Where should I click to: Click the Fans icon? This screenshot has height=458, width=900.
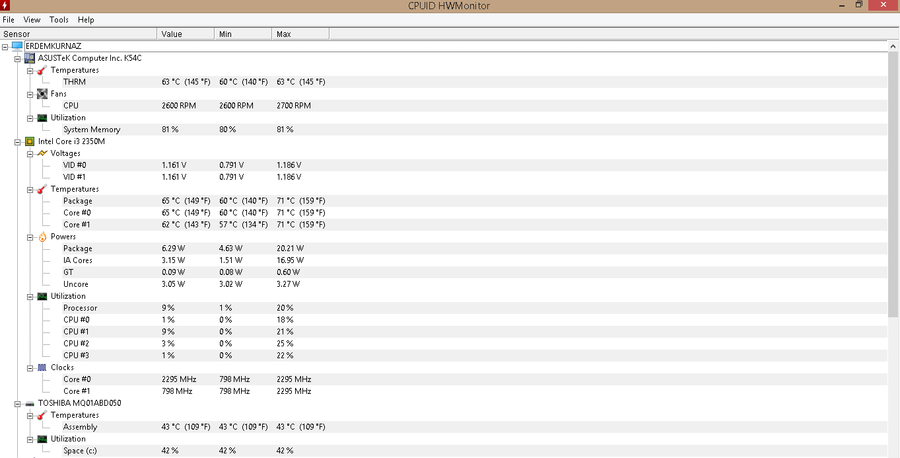(42, 94)
